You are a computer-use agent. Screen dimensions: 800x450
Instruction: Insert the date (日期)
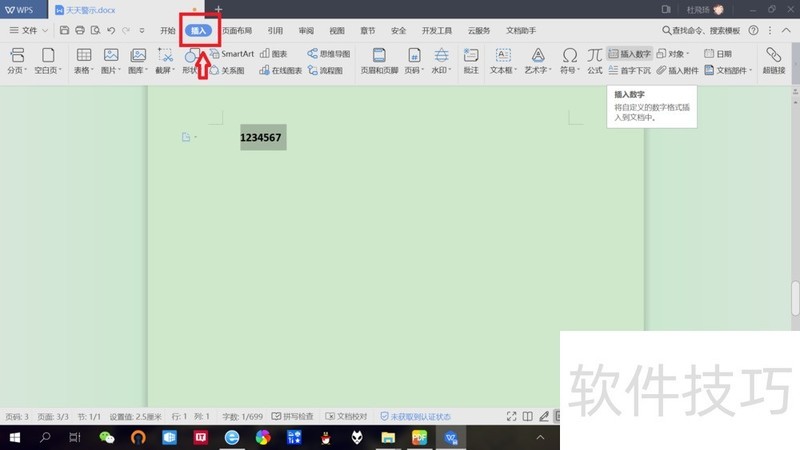coord(718,54)
